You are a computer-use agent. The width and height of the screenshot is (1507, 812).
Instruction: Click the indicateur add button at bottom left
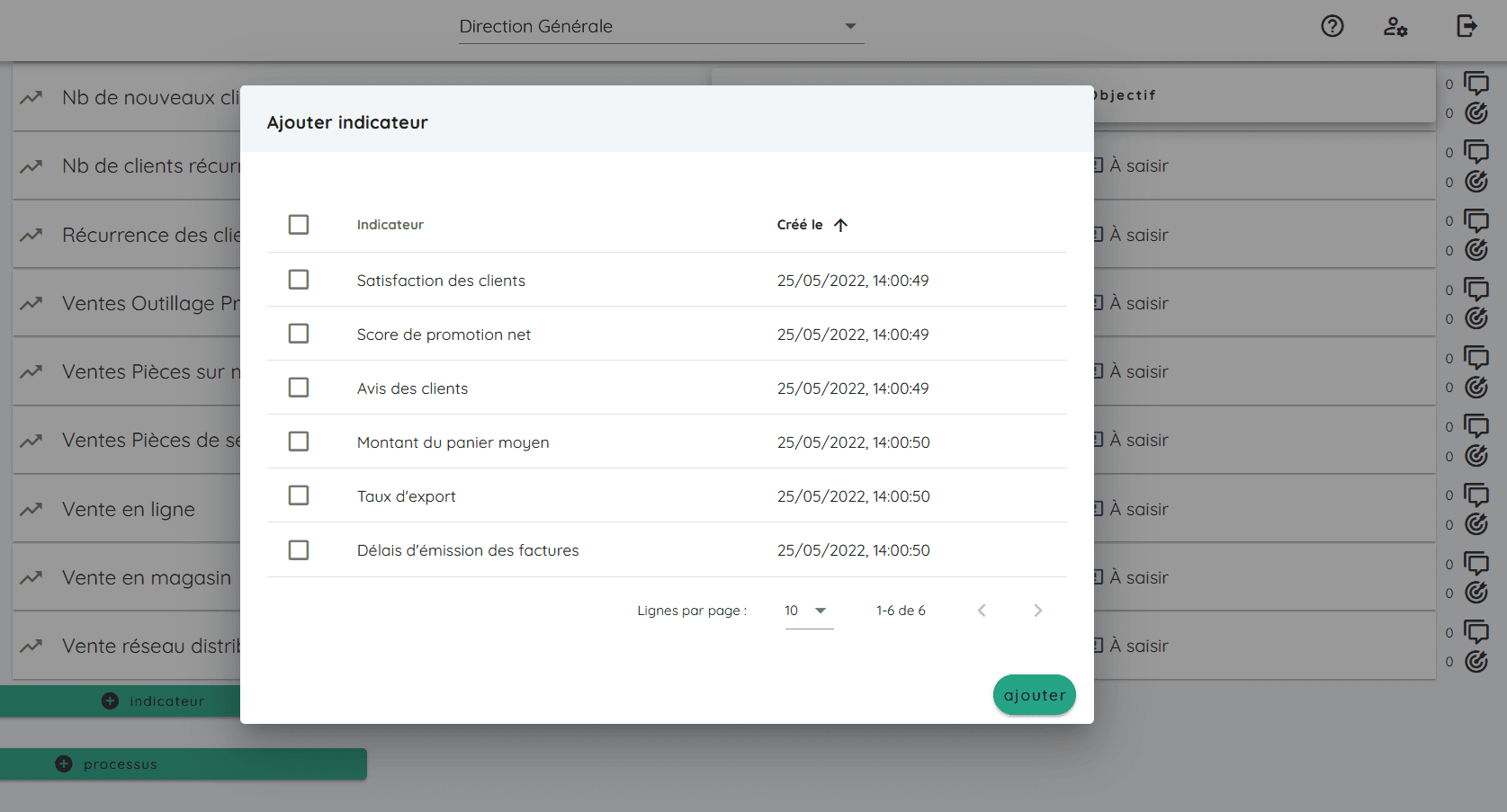pyautogui.click(x=110, y=700)
